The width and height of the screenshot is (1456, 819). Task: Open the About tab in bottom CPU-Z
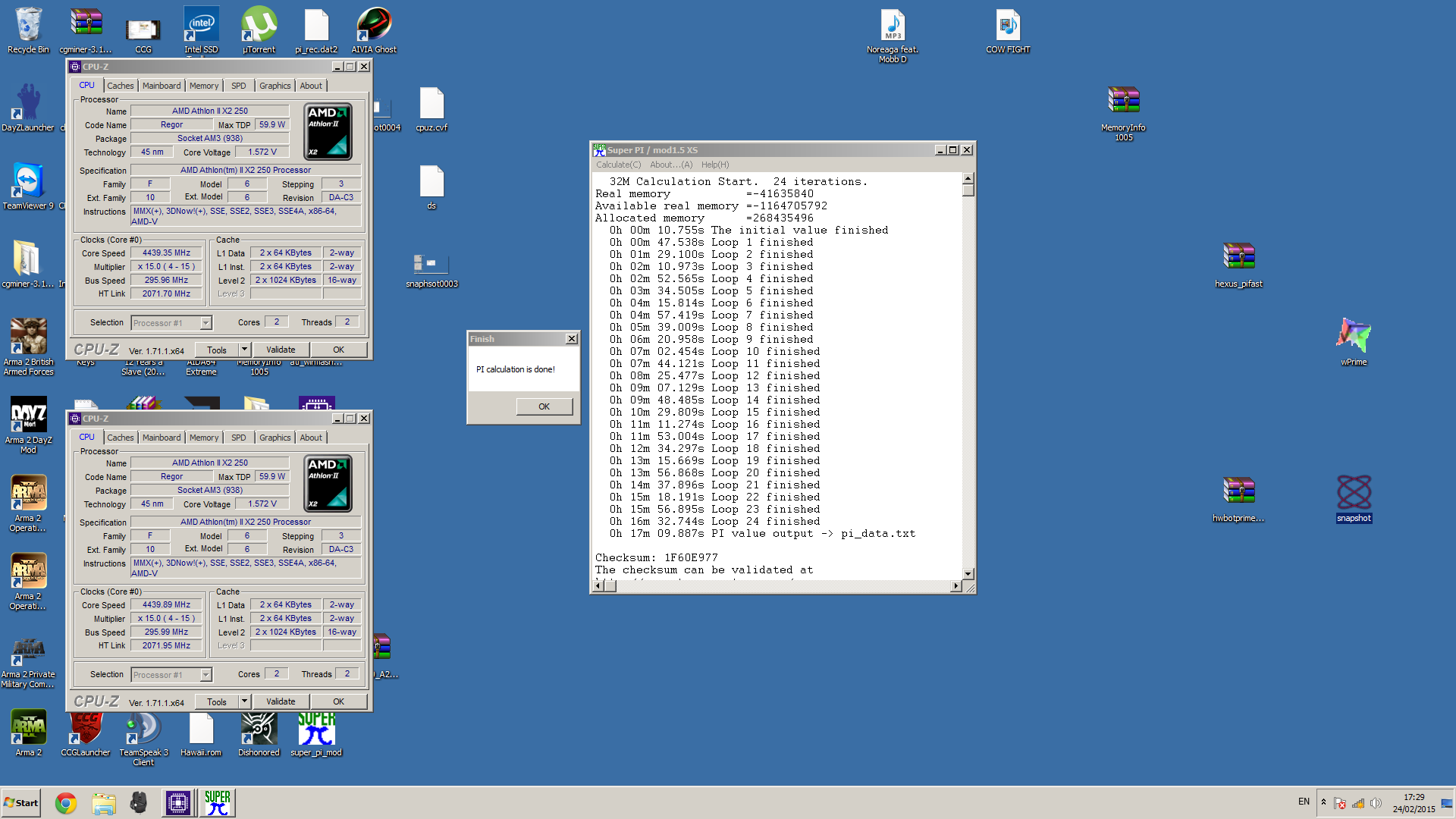click(x=311, y=438)
